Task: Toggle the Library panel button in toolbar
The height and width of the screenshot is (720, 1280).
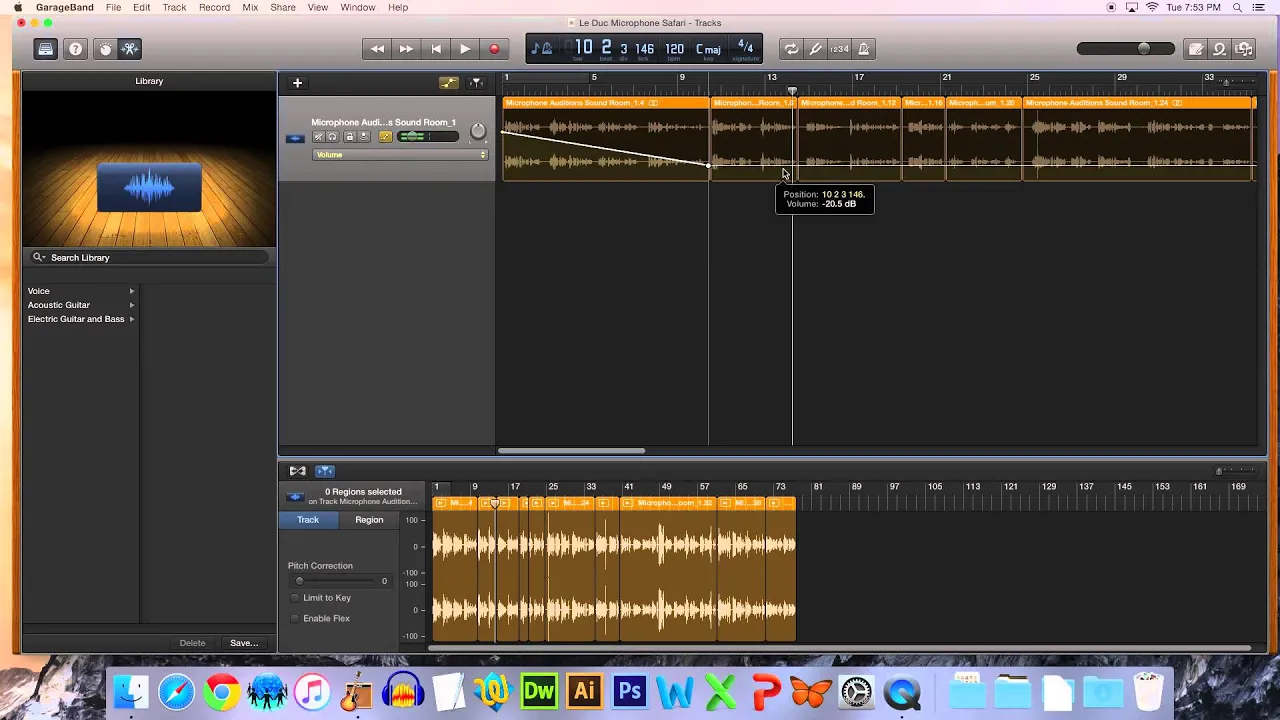Action: tap(46, 49)
